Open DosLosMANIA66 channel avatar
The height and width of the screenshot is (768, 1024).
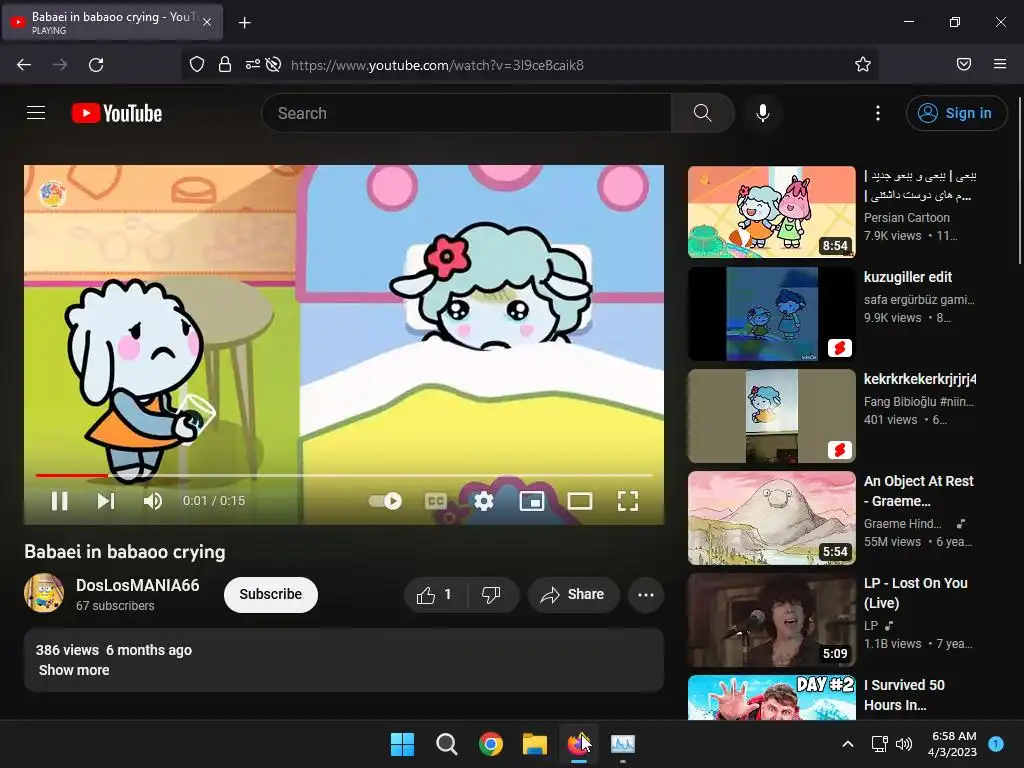44,593
